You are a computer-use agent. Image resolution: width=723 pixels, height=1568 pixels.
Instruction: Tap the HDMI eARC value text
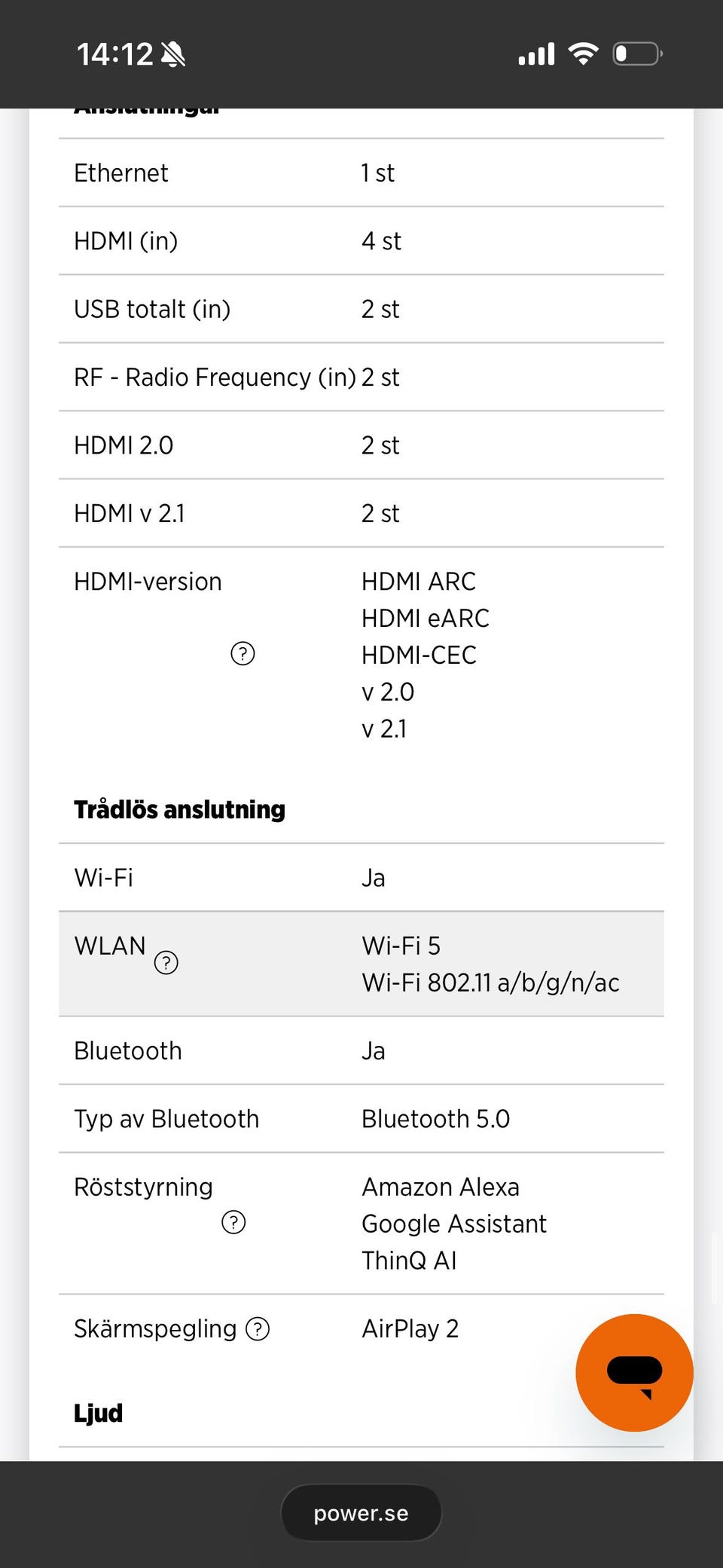425,619
